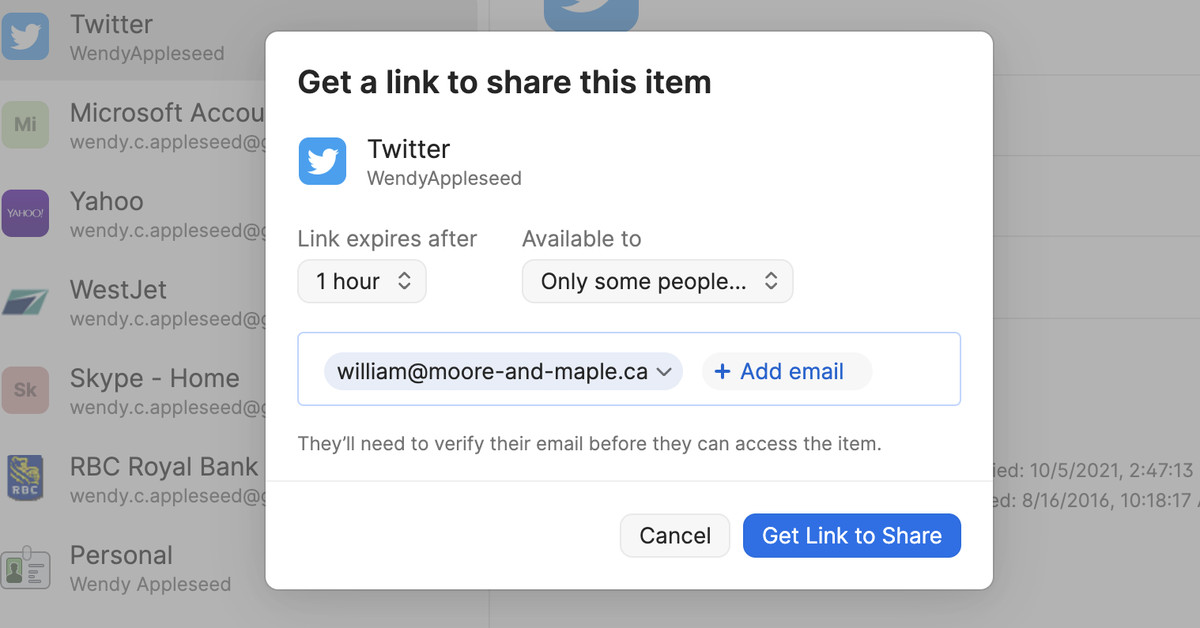Open the 'Link expires after' 1 hour dropdown
The height and width of the screenshot is (628, 1200).
(x=362, y=282)
